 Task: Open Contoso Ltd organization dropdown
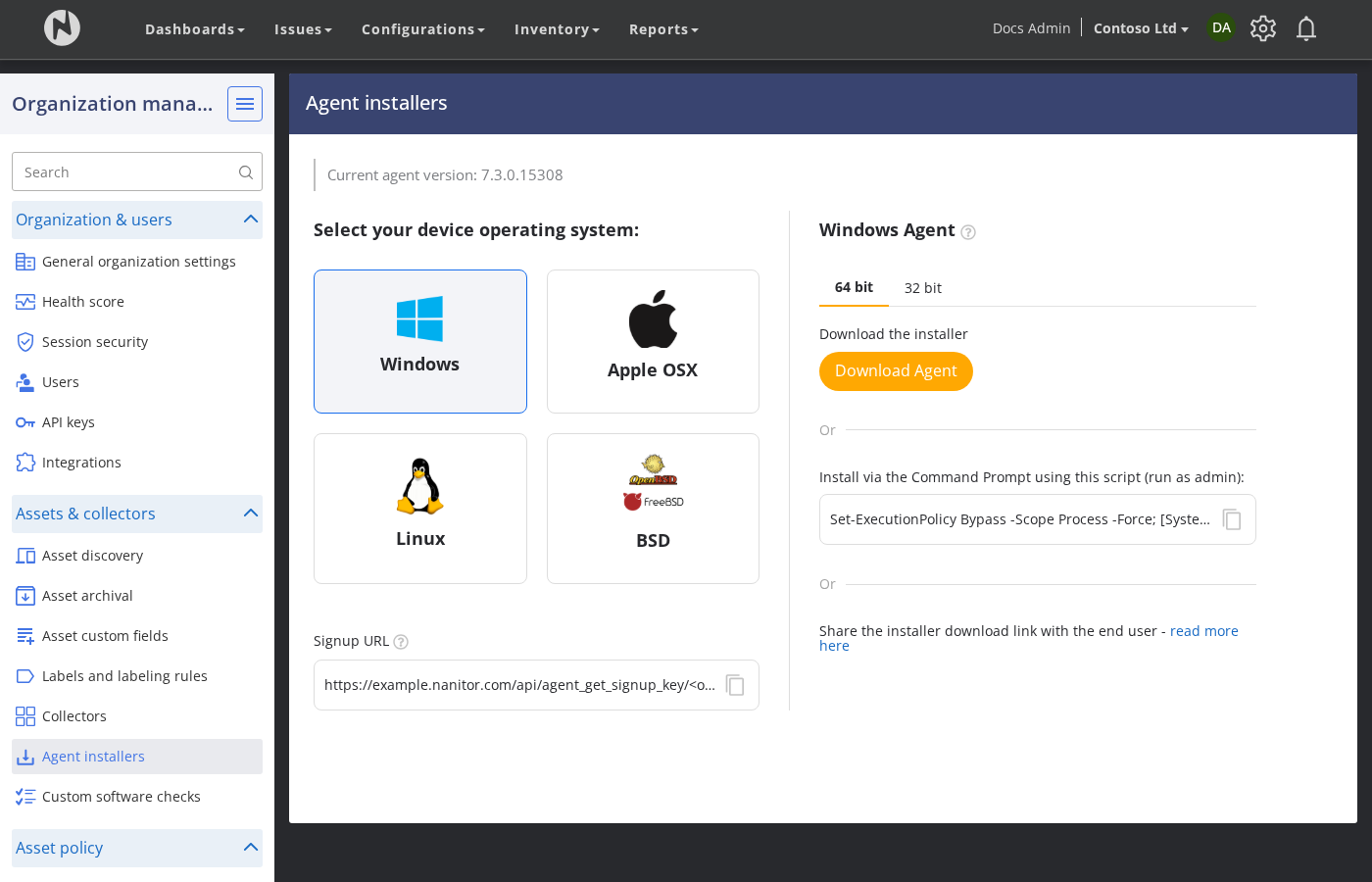click(x=1141, y=28)
